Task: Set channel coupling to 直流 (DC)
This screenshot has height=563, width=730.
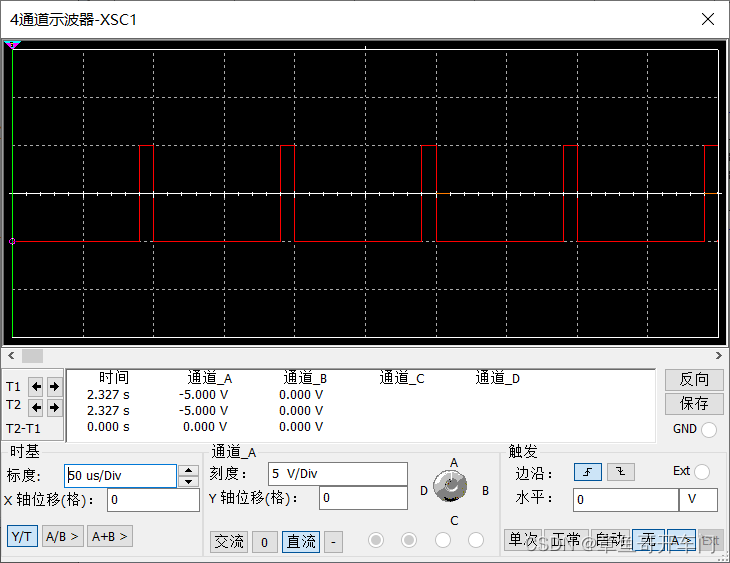Action: pos(301,542)
